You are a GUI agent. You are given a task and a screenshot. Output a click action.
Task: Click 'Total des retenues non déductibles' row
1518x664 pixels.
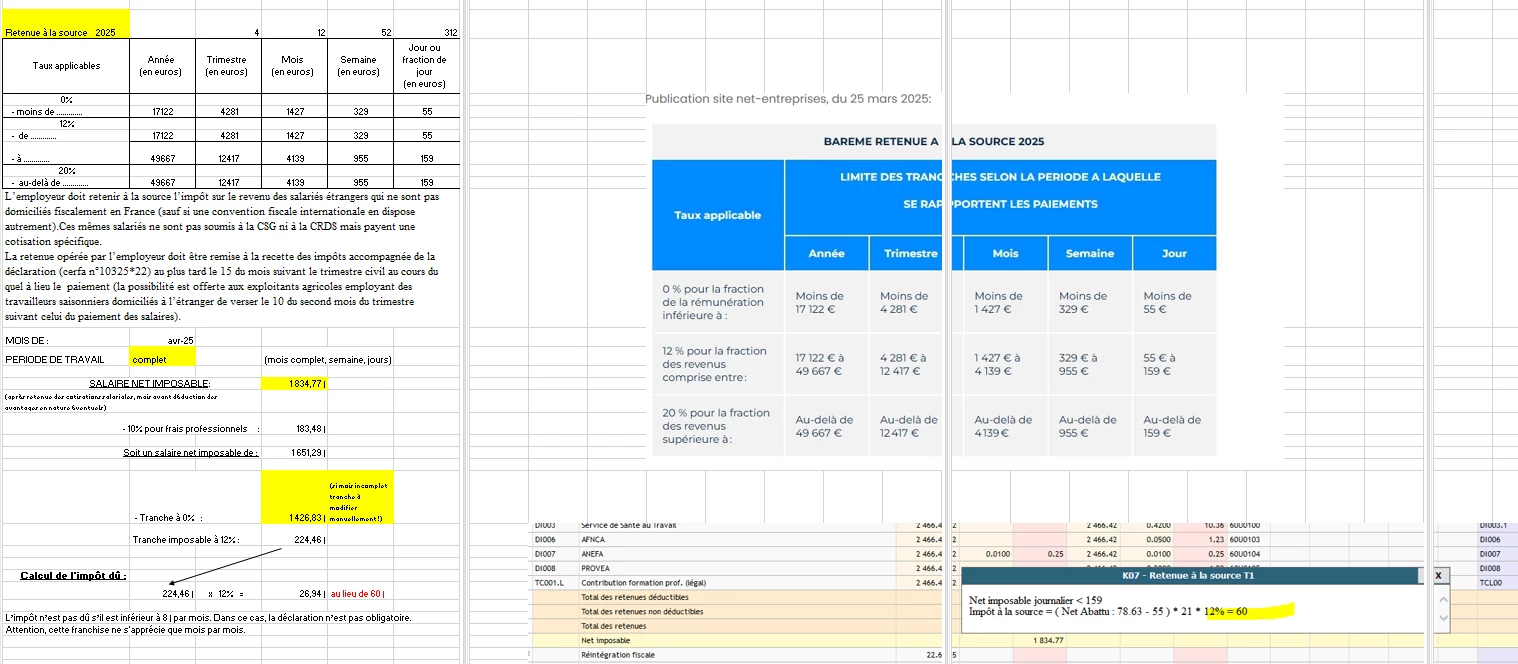click(x=641, y=611)
